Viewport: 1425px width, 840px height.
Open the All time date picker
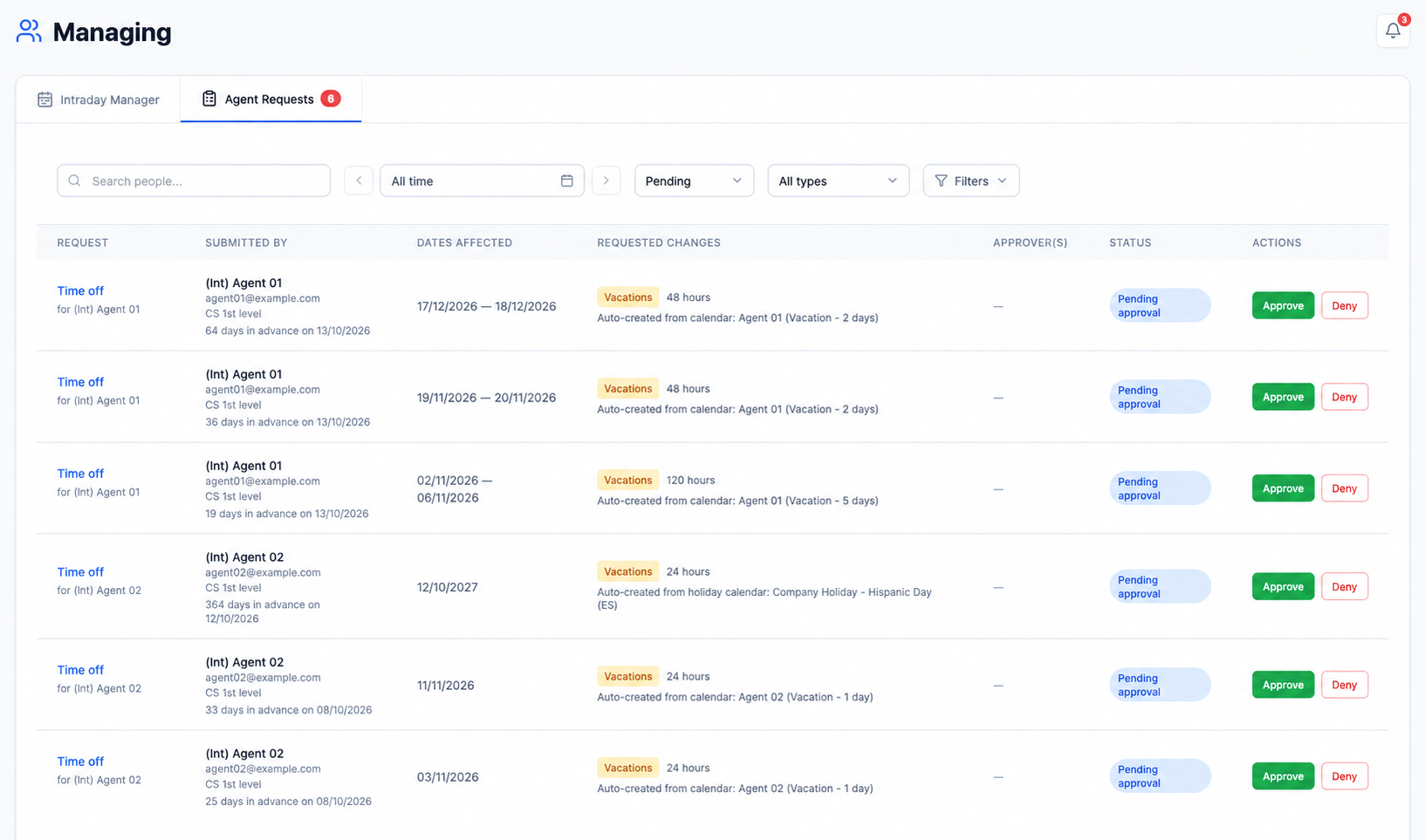(482, 181)
